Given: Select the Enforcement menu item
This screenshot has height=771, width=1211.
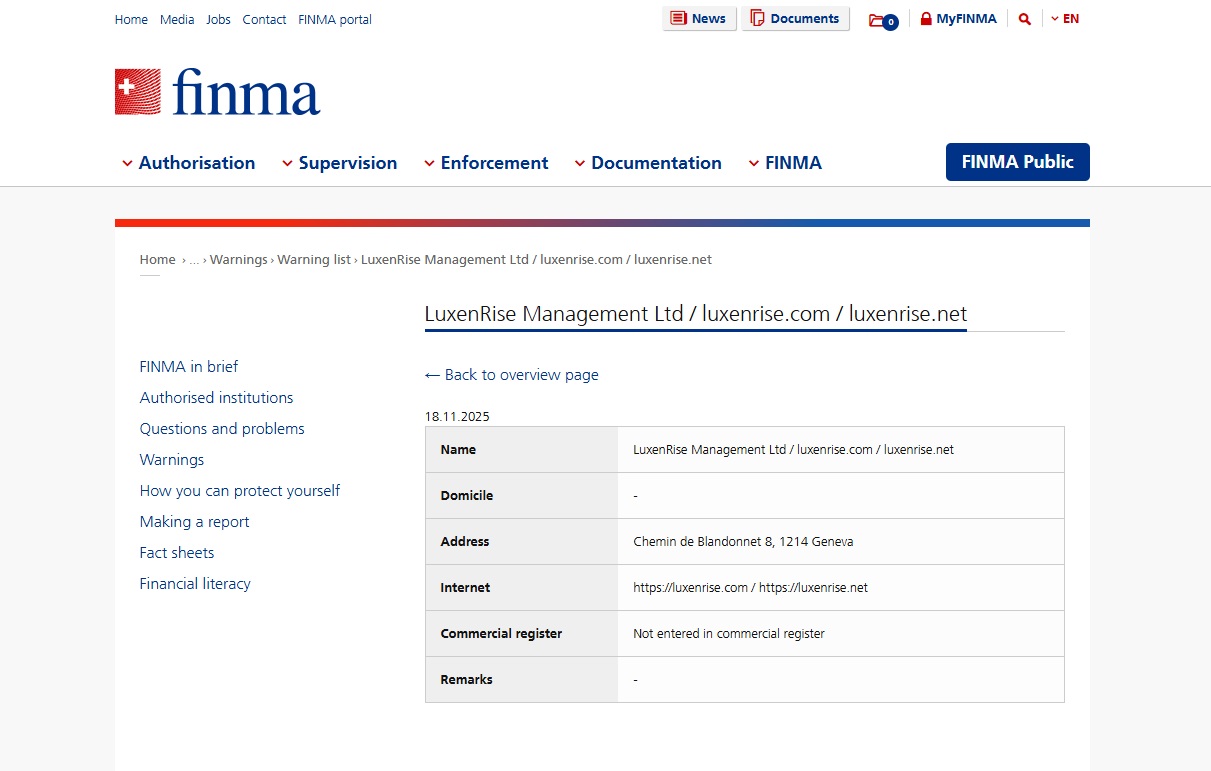Looking at the screenshot, I should [x=494, y=162].
